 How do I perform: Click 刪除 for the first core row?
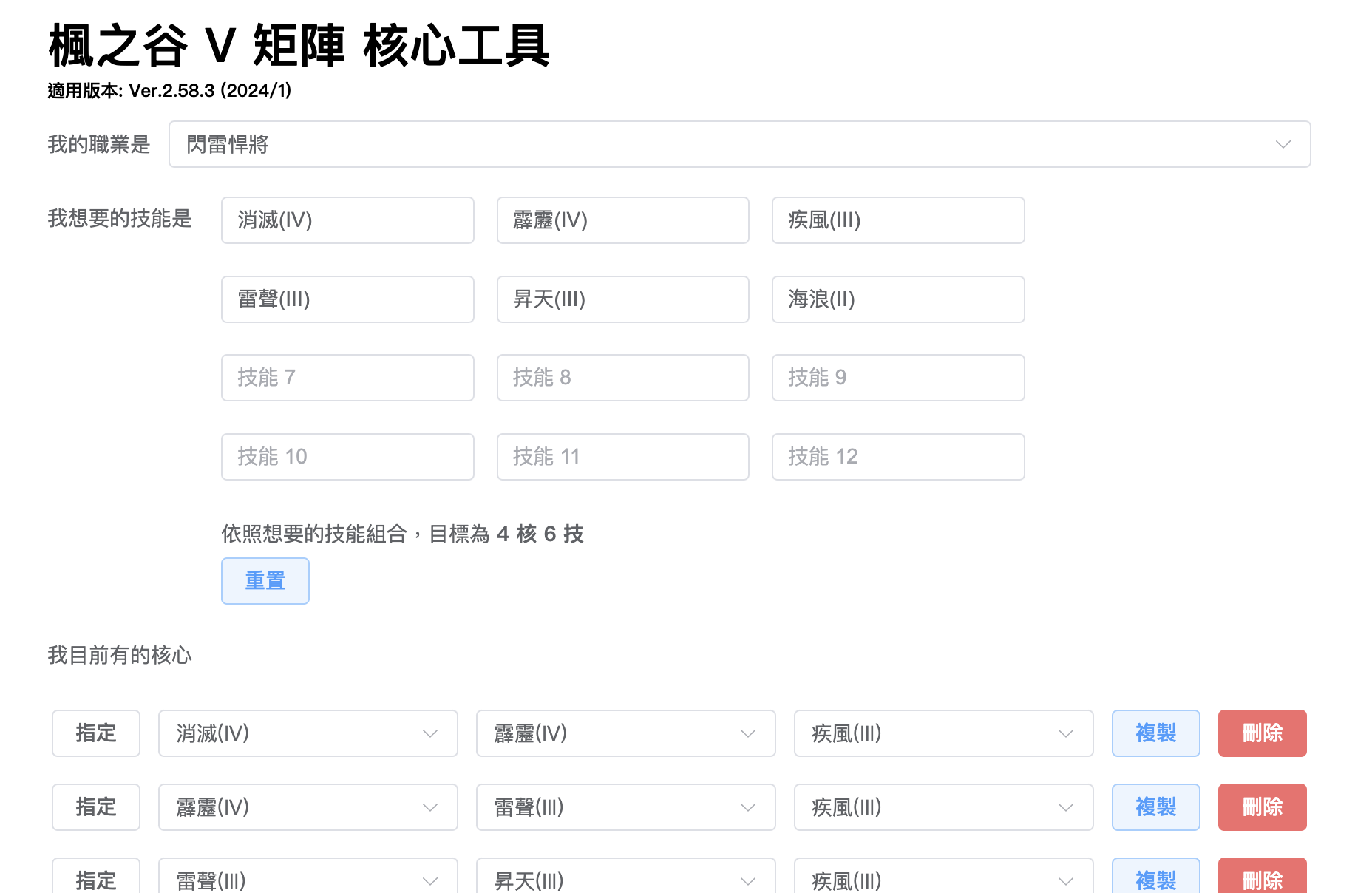(1263, 733)
